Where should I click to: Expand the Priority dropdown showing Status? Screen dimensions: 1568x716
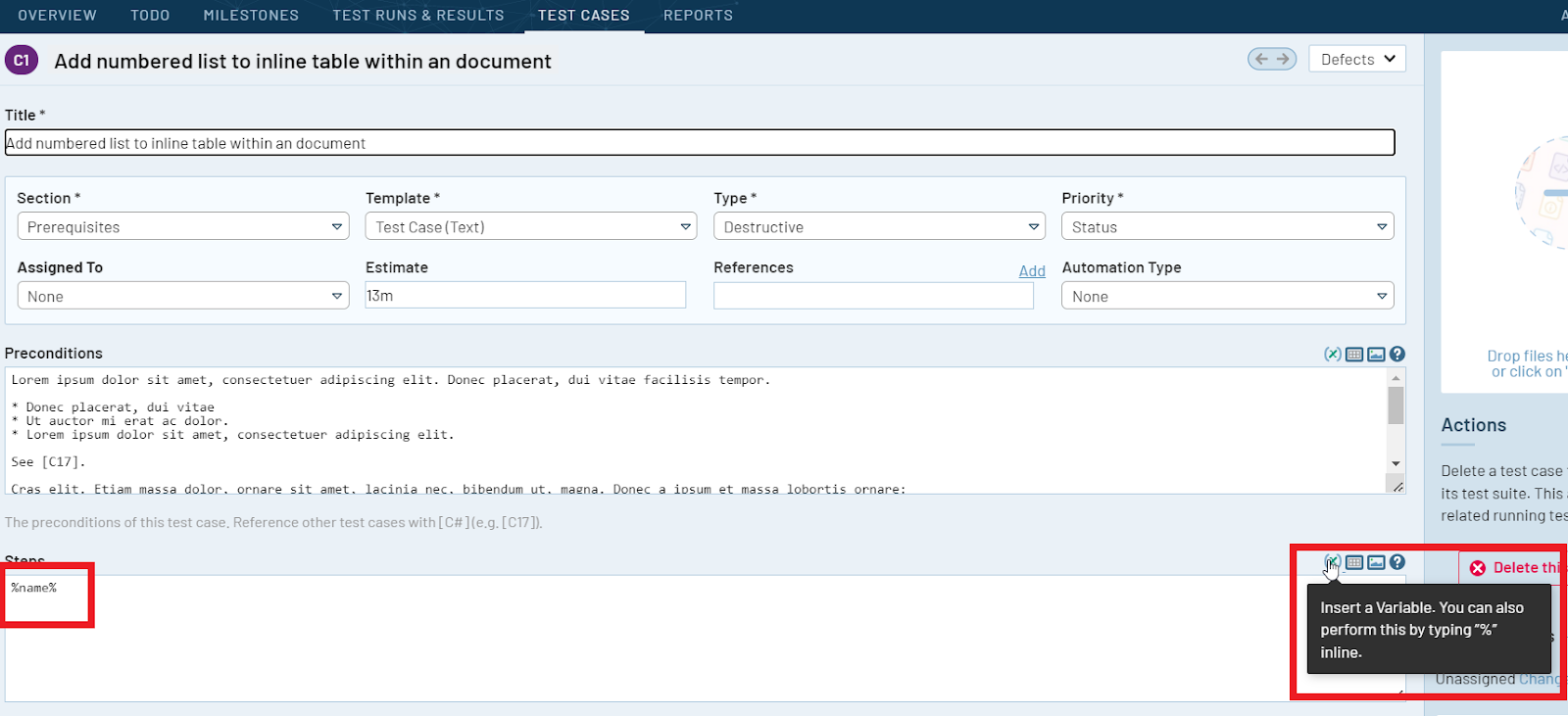click(x=1227, y=226)
